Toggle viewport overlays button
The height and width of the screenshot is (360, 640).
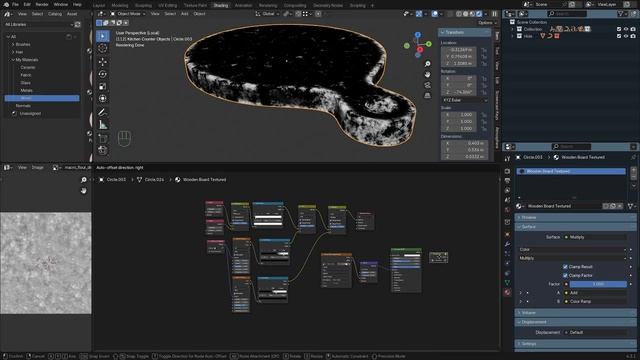point(435,14)
